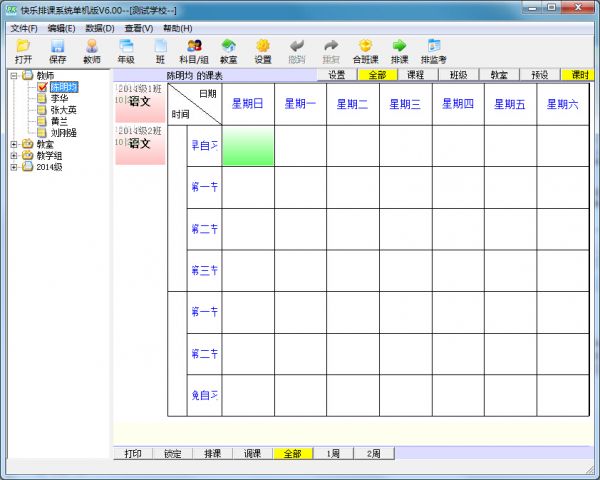Run the 排课 green arrow toolbar icon

pos(399,51)
